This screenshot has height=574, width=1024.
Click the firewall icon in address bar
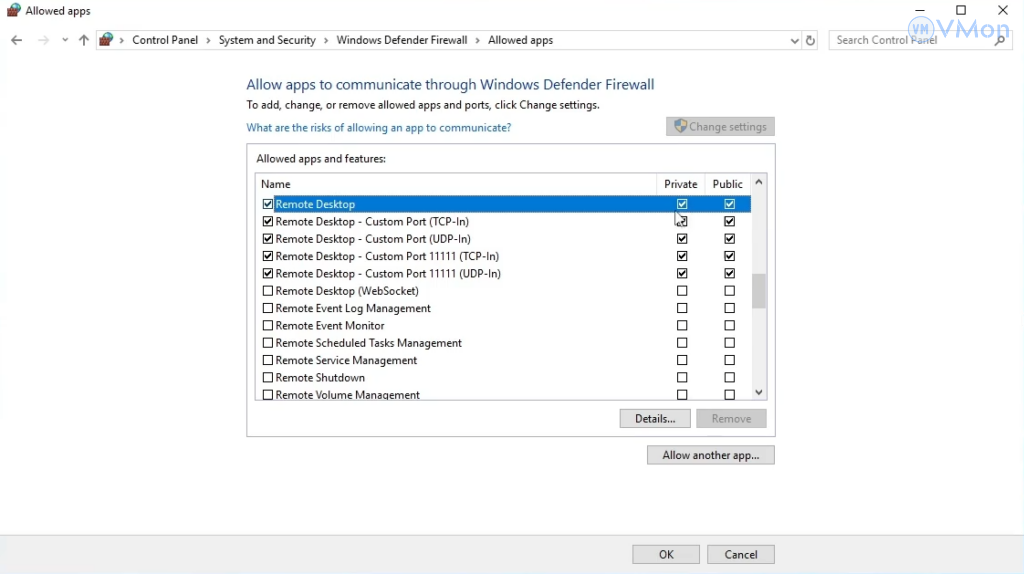tap(106, 40)
